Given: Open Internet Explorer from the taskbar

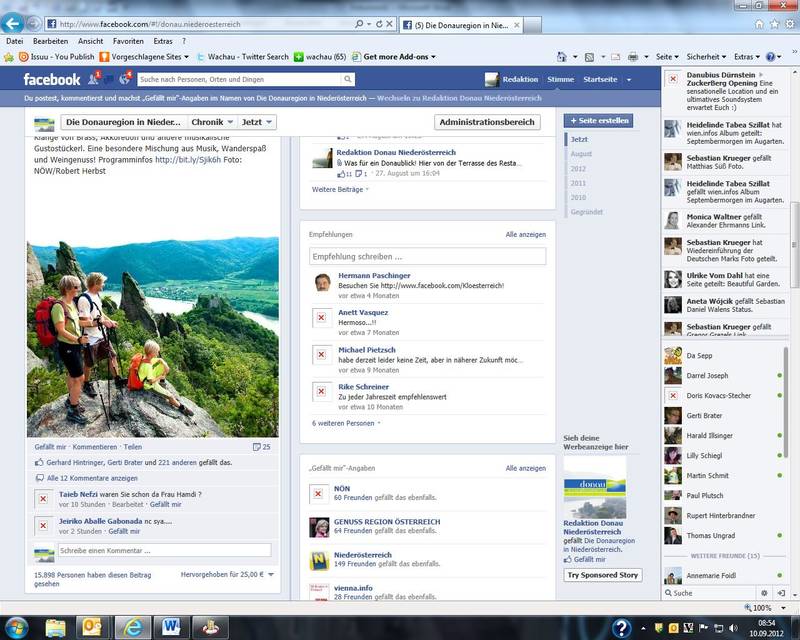Looking at the screenshot, I should click(x=132, y=627).
